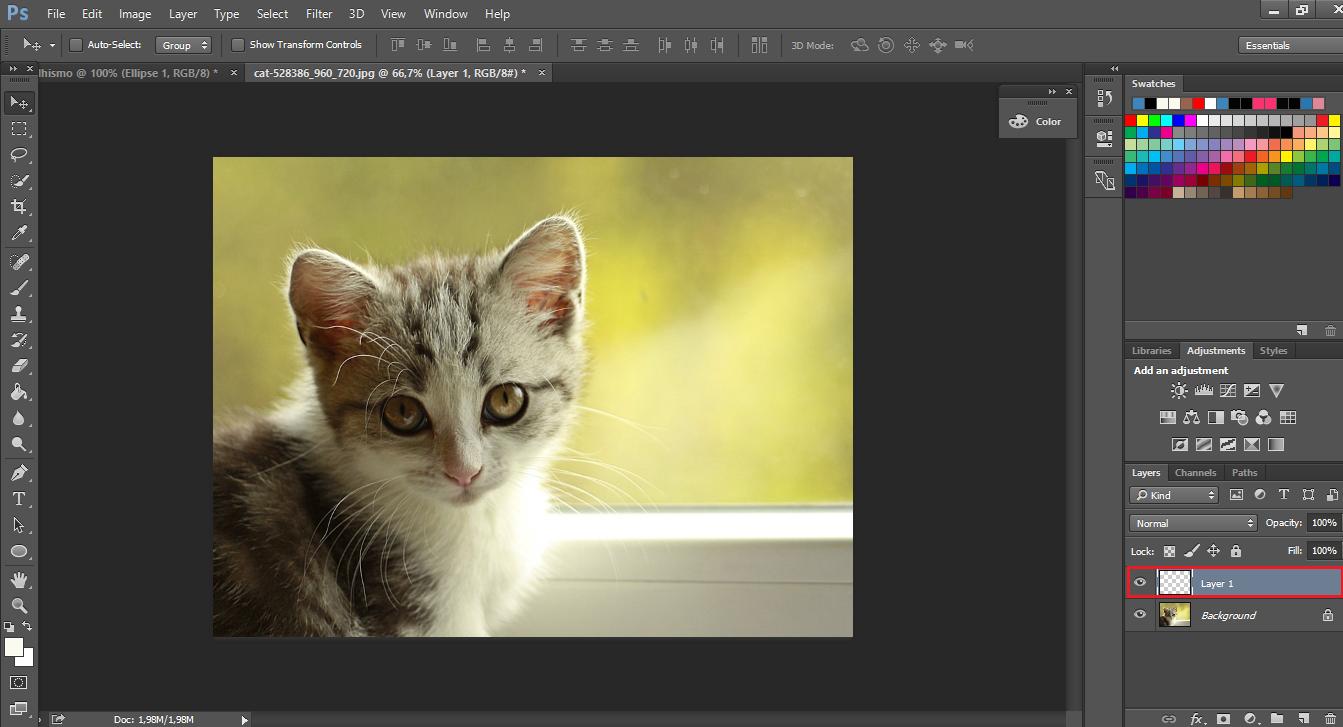Check Show Transform Controls
1343x727 pixels.
(238, 45)
